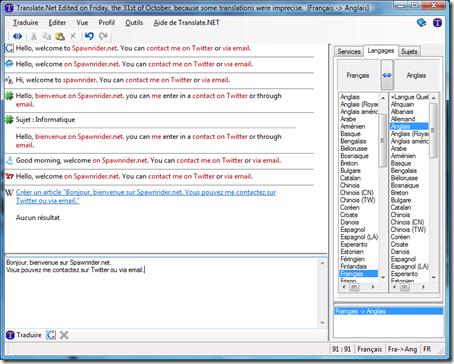454x364 pixels.
Task: Click the blue book icon beside the menu bar
Action: 422,23
